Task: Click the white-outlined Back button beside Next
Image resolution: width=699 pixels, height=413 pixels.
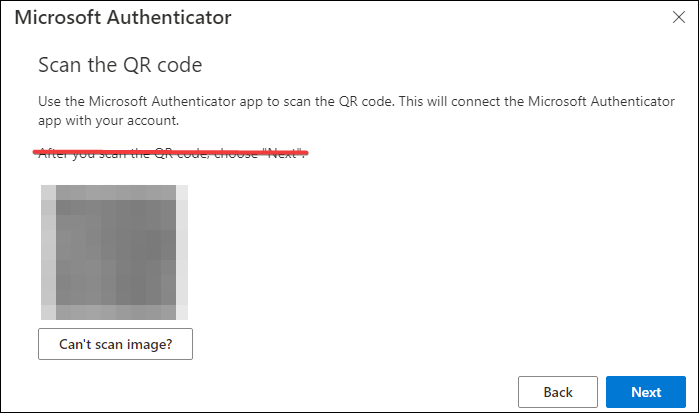Action: click(x=558, y=392)
